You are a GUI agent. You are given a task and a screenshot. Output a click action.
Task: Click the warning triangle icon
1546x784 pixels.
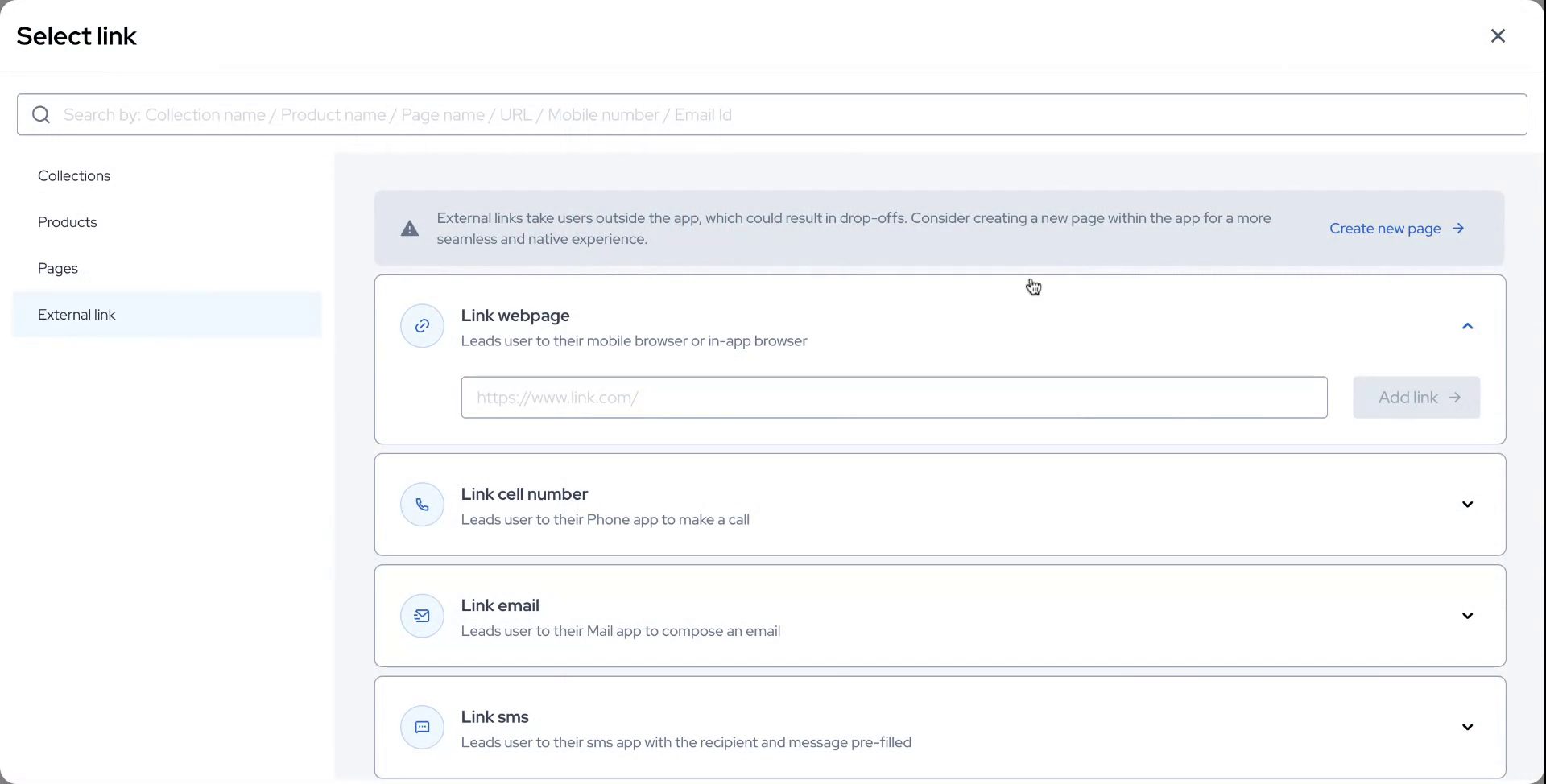coord(410,229)
